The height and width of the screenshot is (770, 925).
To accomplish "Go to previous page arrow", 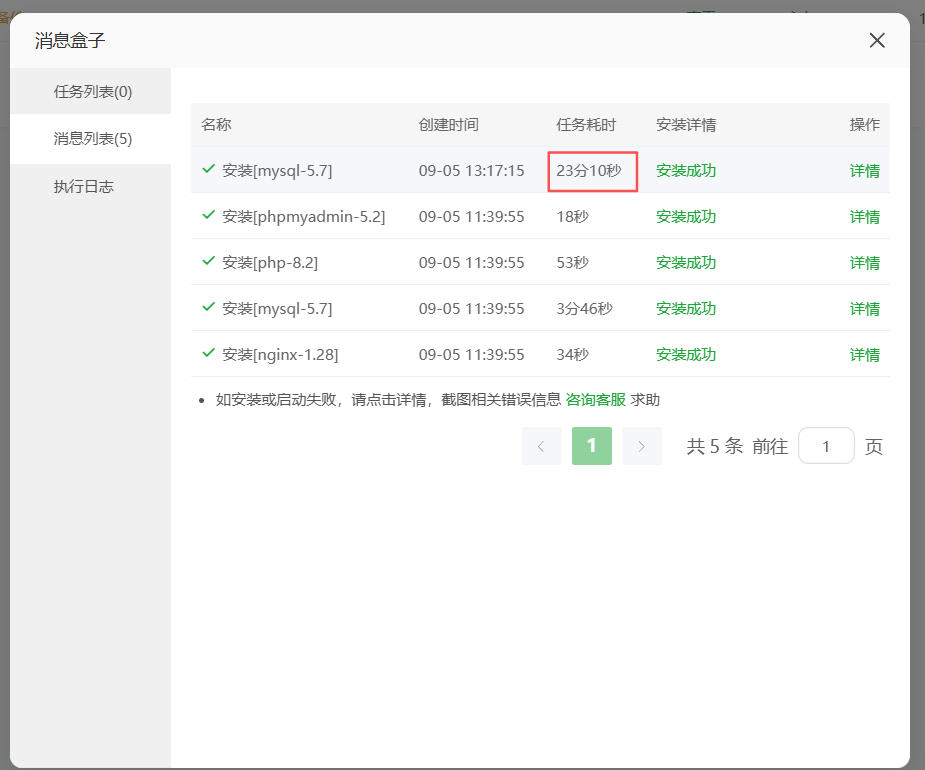I will (x=541, y=446).
